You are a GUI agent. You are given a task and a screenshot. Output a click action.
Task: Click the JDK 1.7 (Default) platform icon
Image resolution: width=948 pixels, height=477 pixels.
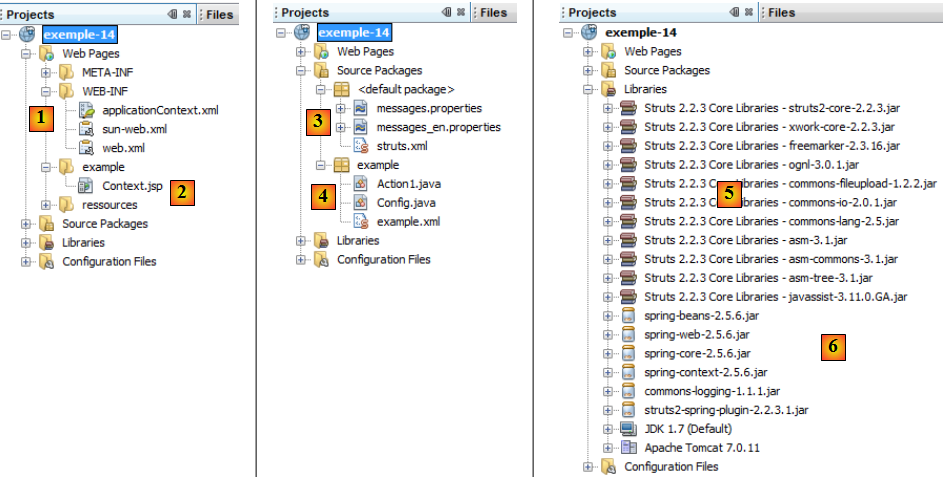pos(629,429)
